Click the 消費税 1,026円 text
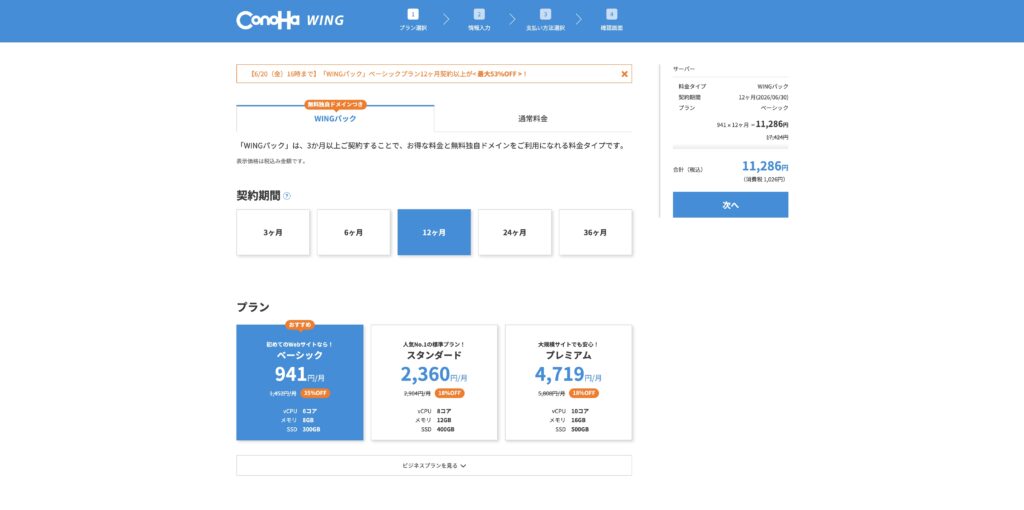The width and height of the screenshot is (1024, 510). coord(764,179)
